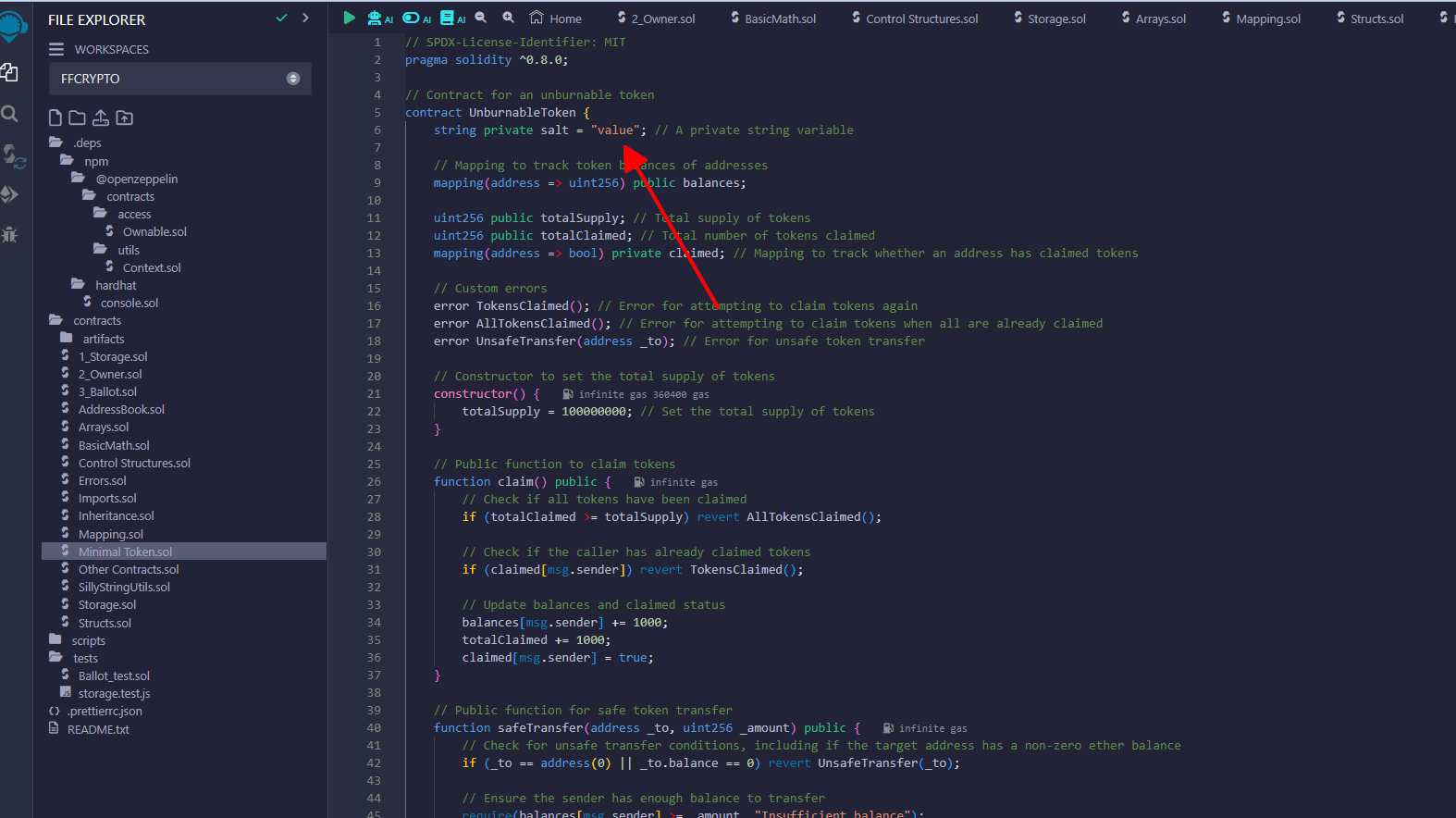Click the "UnburnableToken" contract name in code
The height and width of the screenshot is (818, 1456).
[523, 112]
